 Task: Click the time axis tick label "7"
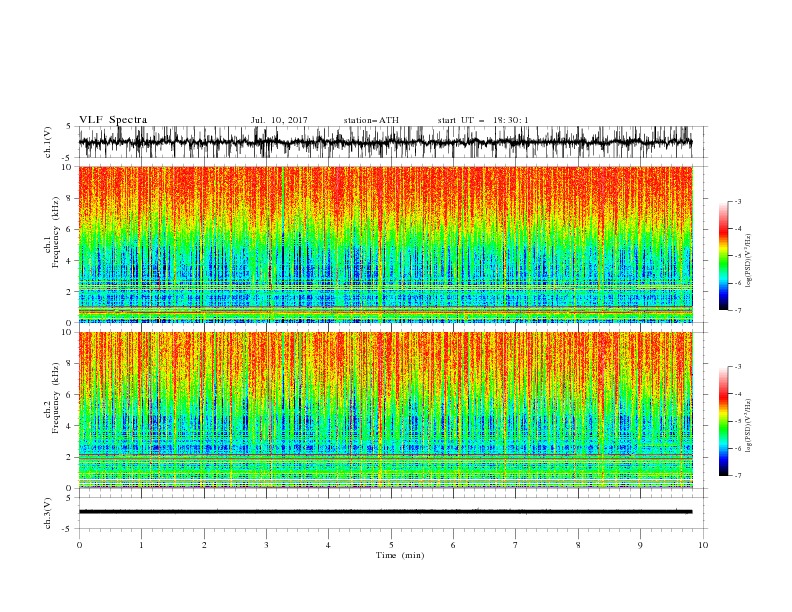(x=516, y=545)
